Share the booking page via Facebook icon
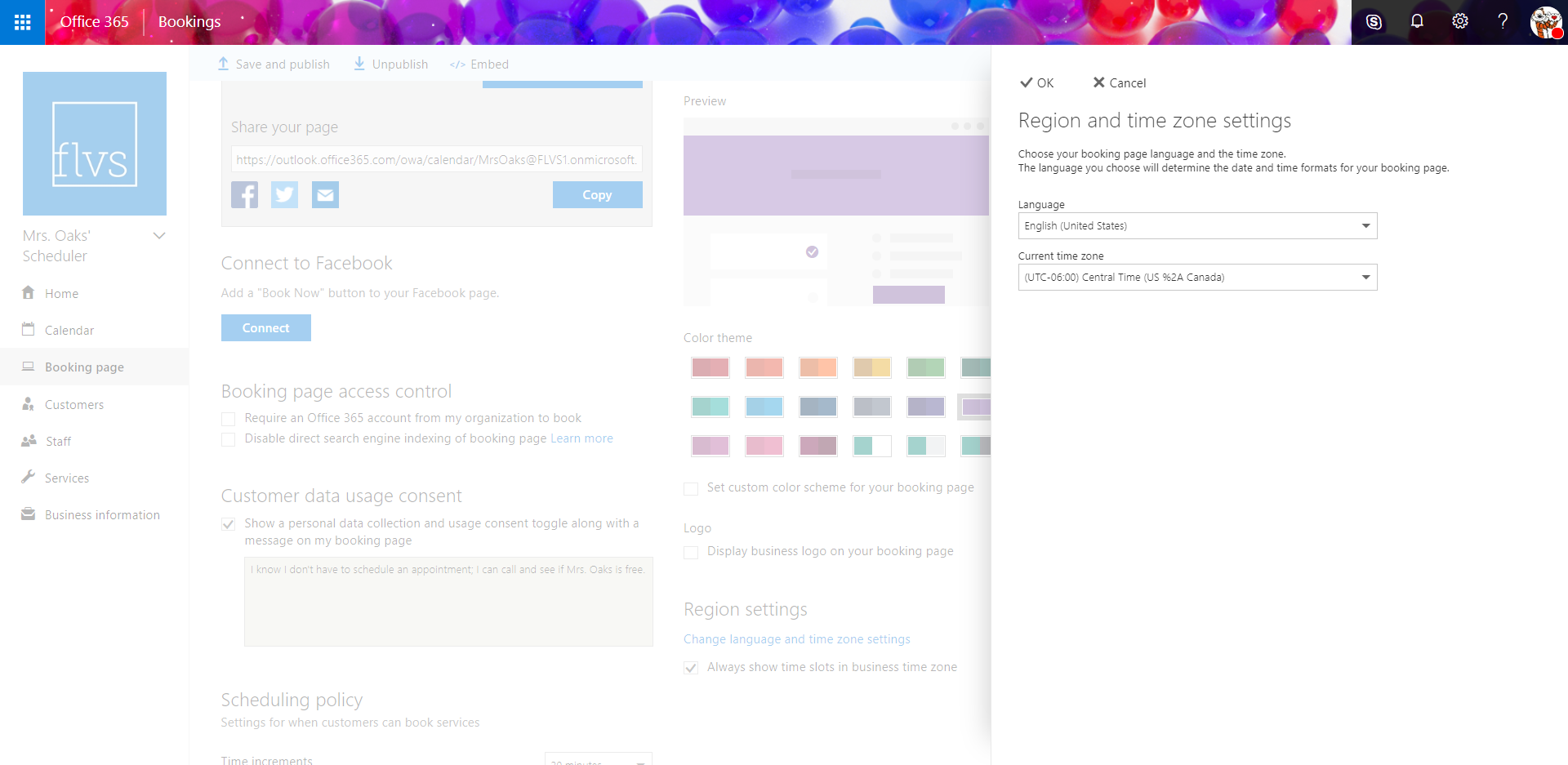This screenshot has height=765, width=1568. [244, 194]
